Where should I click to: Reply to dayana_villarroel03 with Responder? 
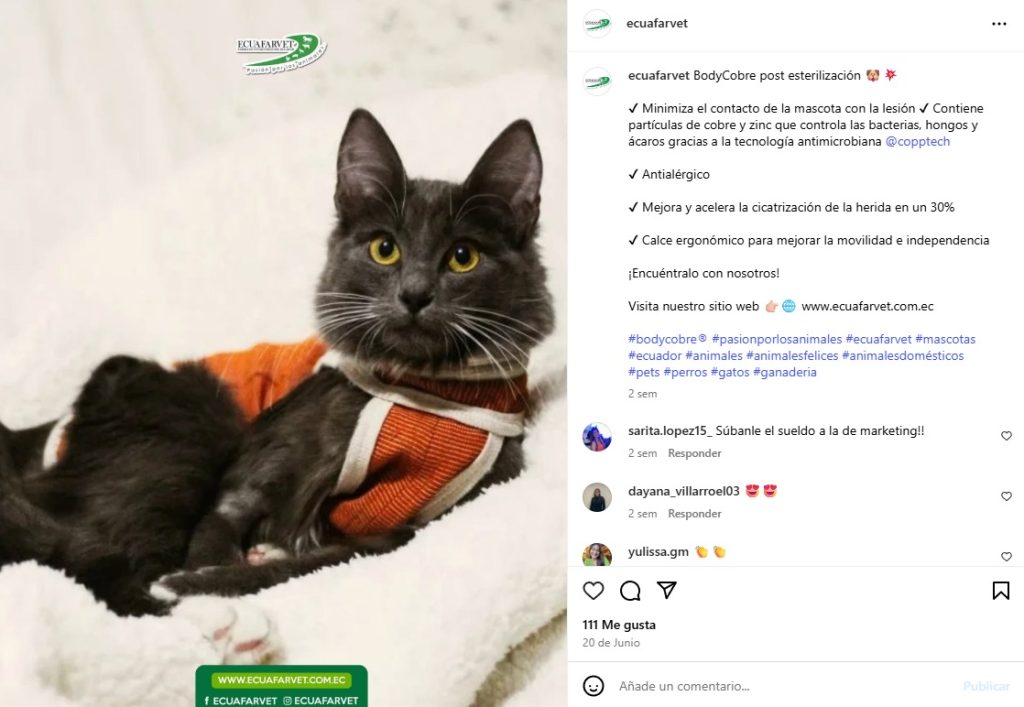694,514
